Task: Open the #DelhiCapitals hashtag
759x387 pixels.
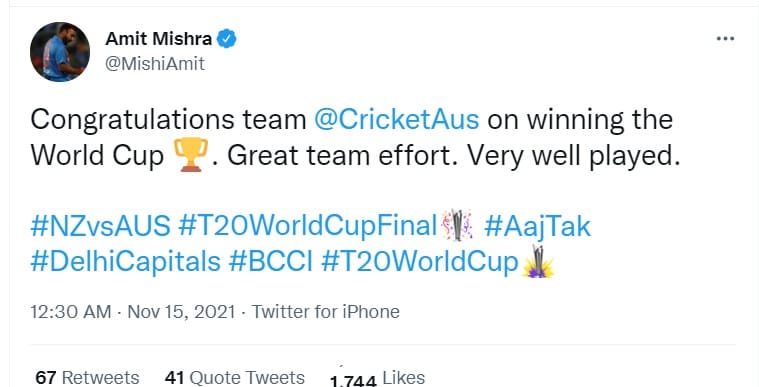Action: click(125, 262)
